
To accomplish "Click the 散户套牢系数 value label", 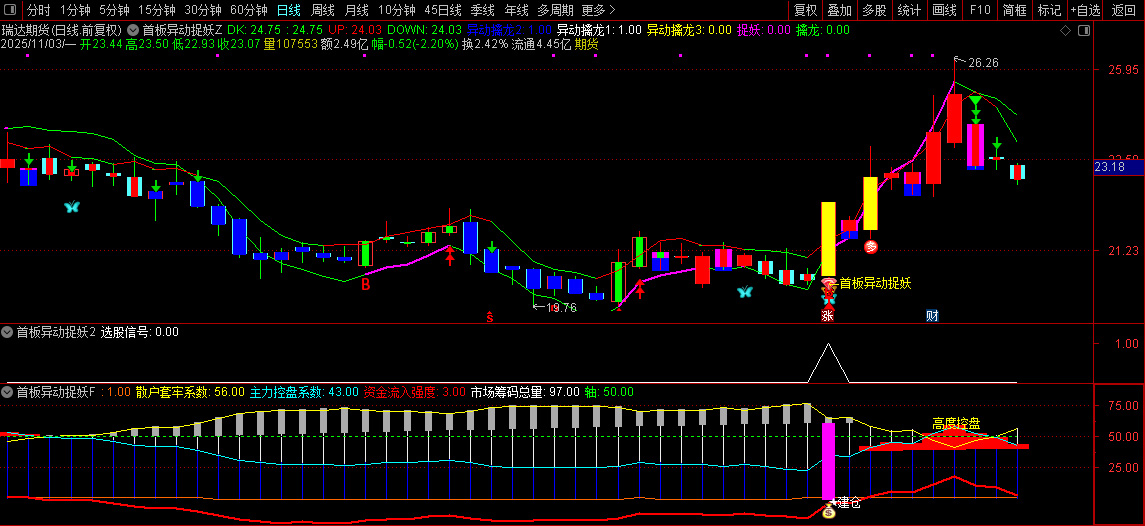I will (x=190, y=392).
